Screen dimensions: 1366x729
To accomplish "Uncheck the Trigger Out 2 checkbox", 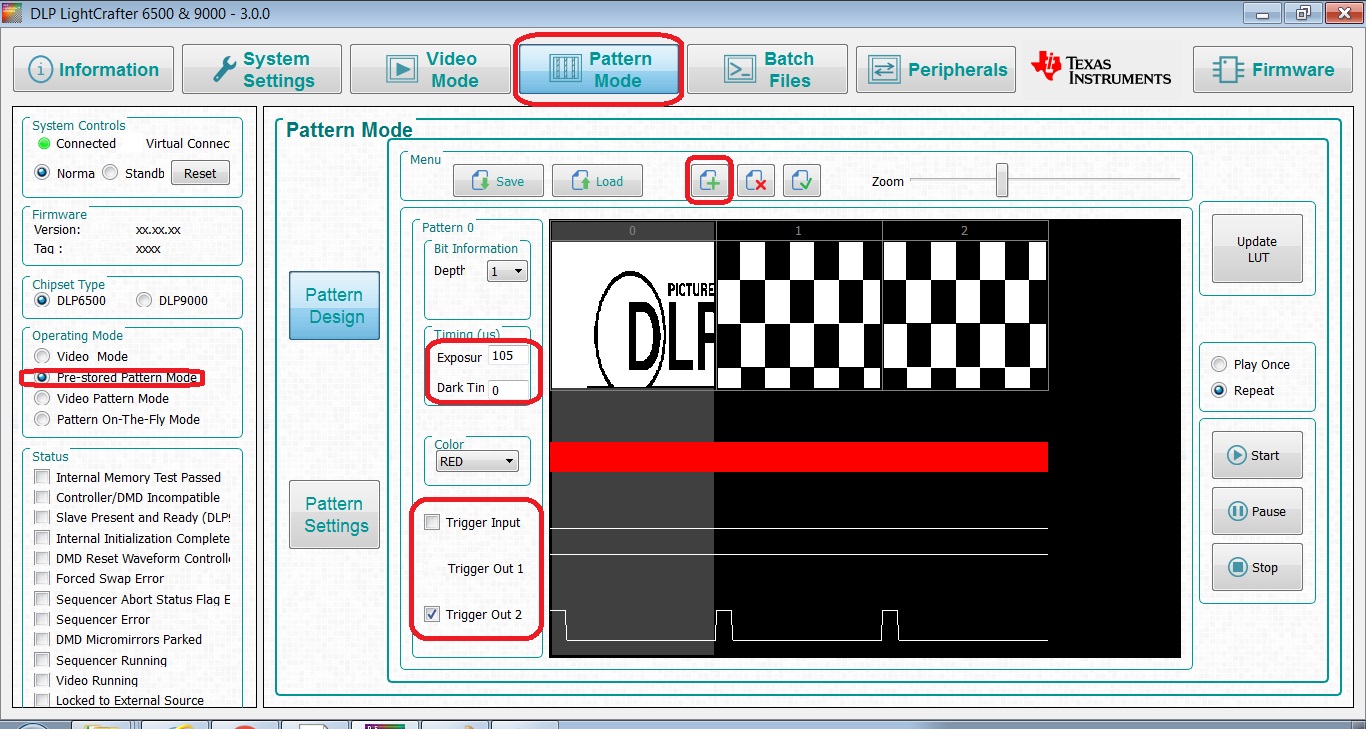I will 432,614.
